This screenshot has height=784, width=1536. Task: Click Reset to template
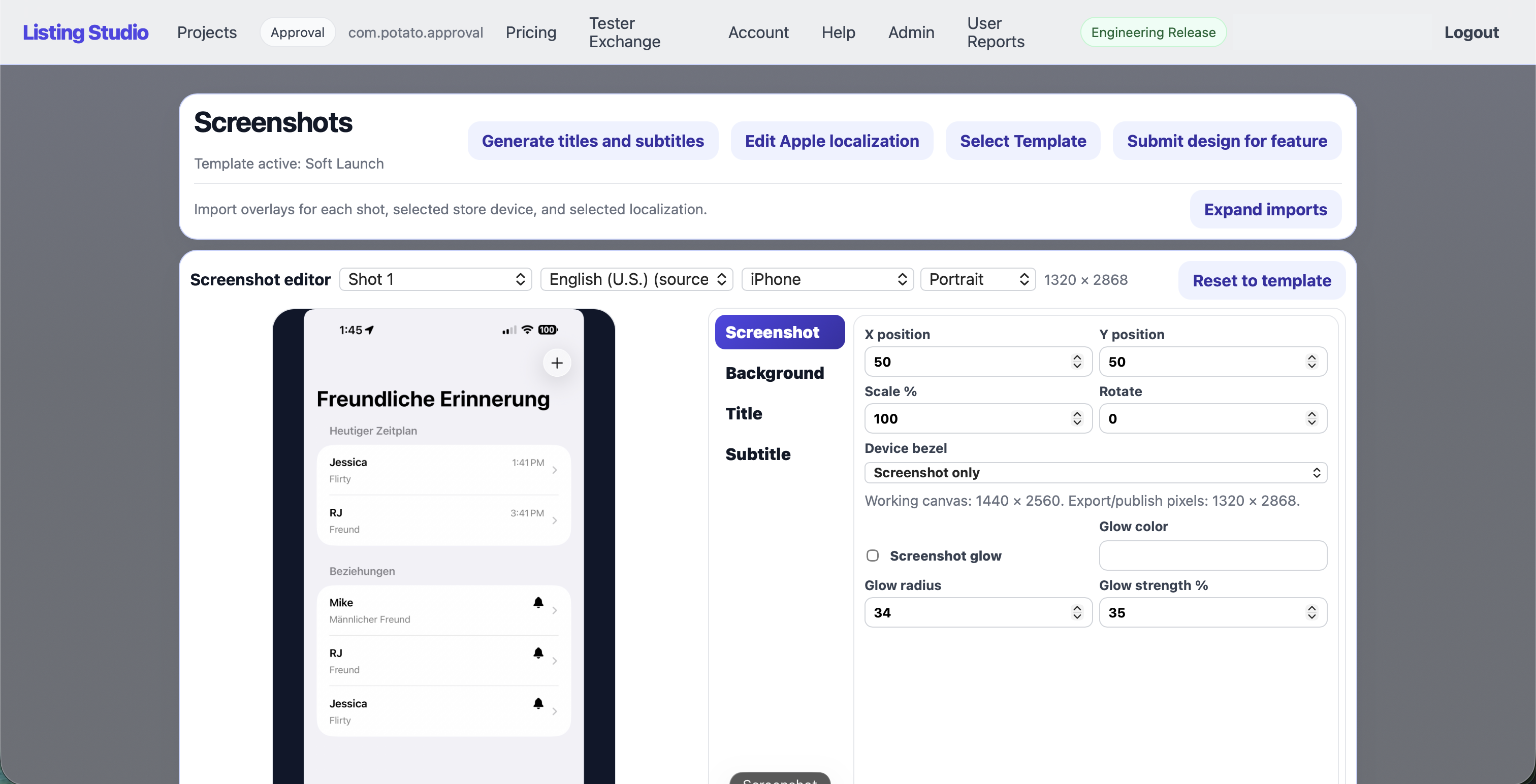pyautogui.click(x=1262, y=280)
